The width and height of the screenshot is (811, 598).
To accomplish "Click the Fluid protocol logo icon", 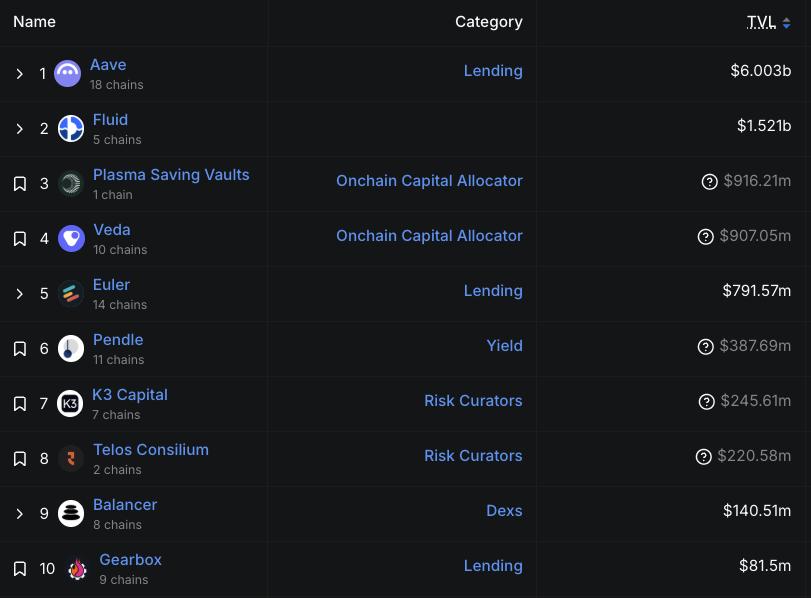I will coord(71,129).
